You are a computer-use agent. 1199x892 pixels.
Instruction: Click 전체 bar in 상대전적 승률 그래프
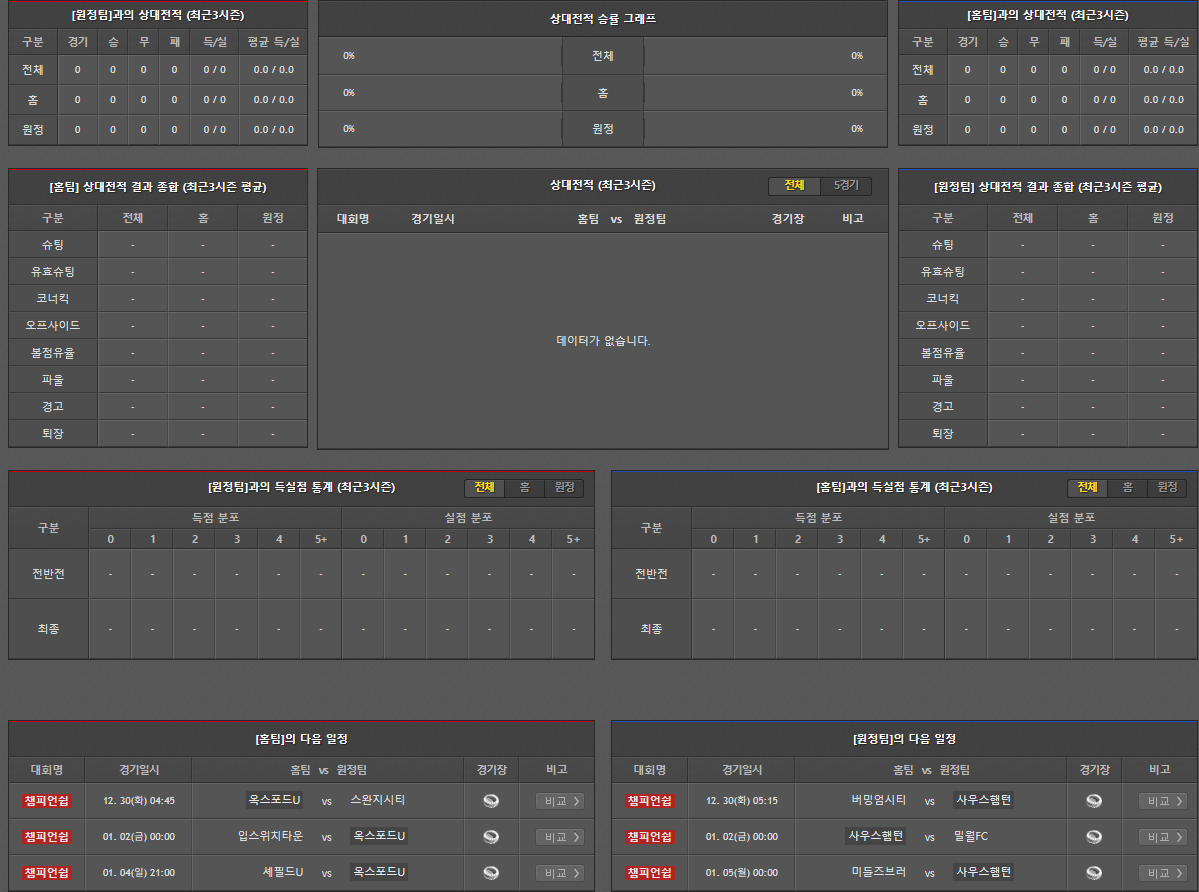click(x=602, y=56)
